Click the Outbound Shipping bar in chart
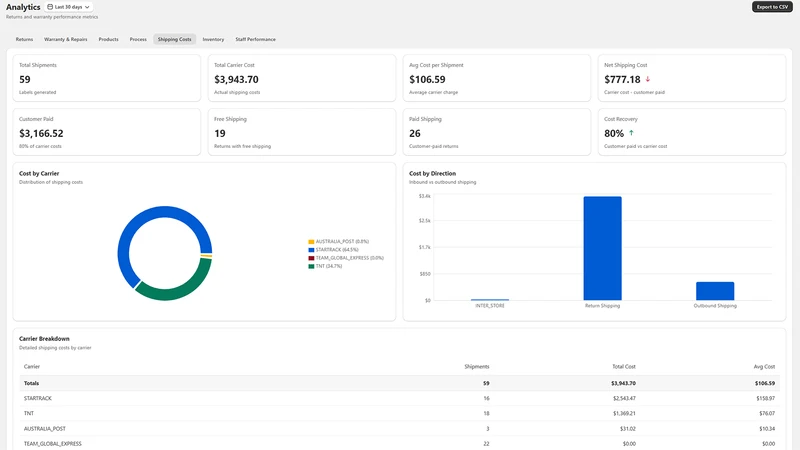Viewport: 800px width, 450px height. click(x=715, y=291)
